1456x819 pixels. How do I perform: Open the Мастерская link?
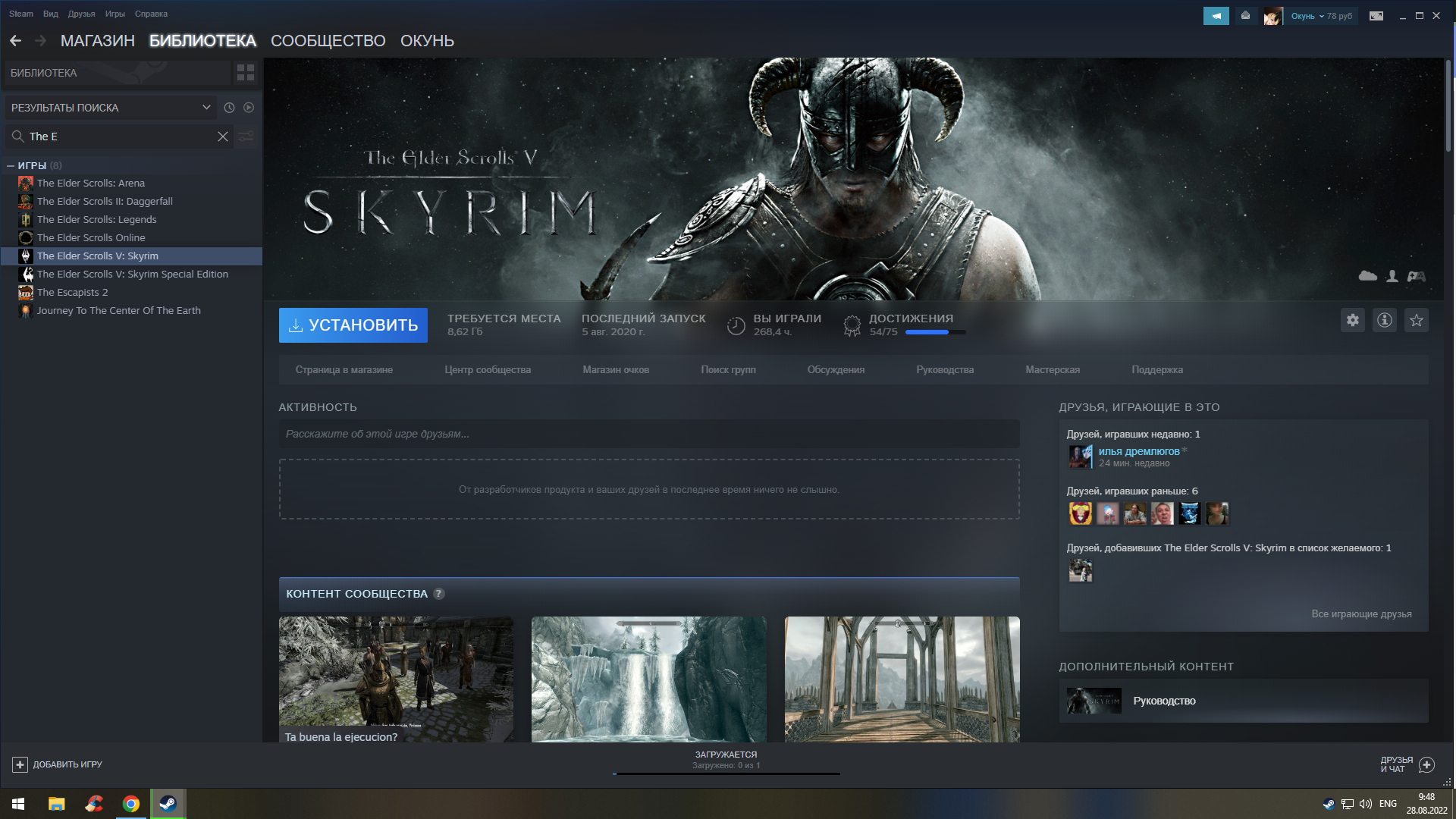coord(1053,370)
